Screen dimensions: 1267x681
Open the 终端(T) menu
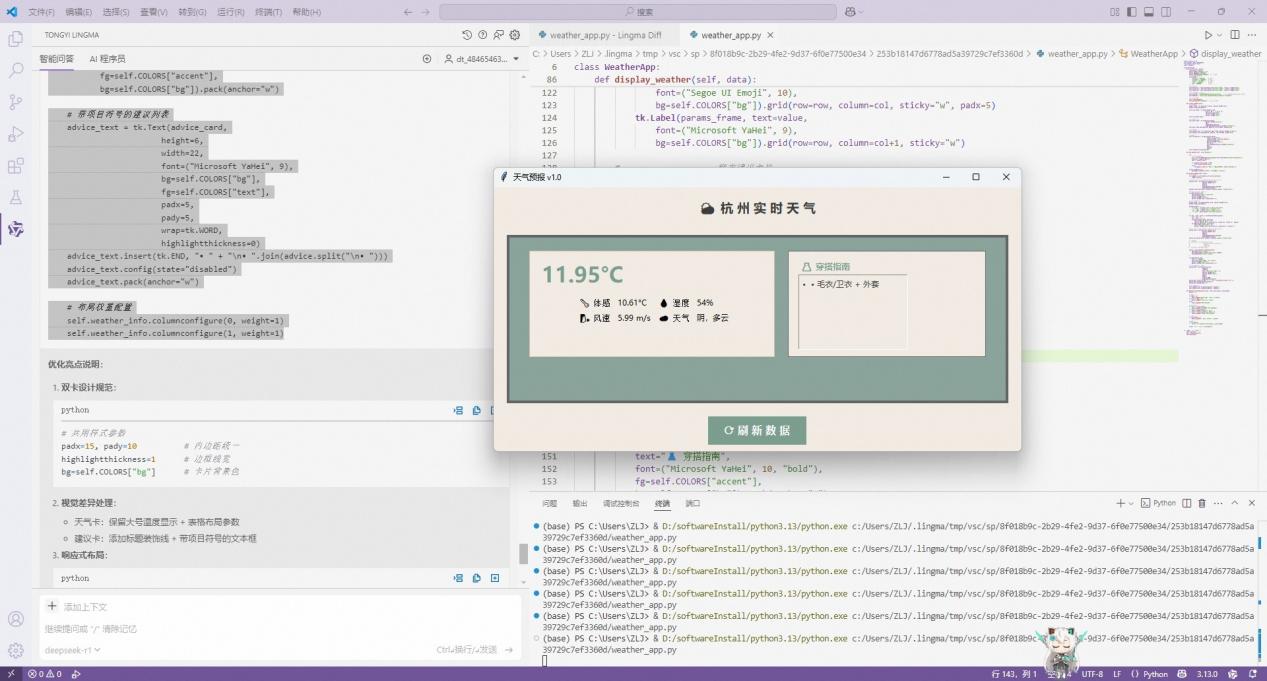tap(268, 12)
